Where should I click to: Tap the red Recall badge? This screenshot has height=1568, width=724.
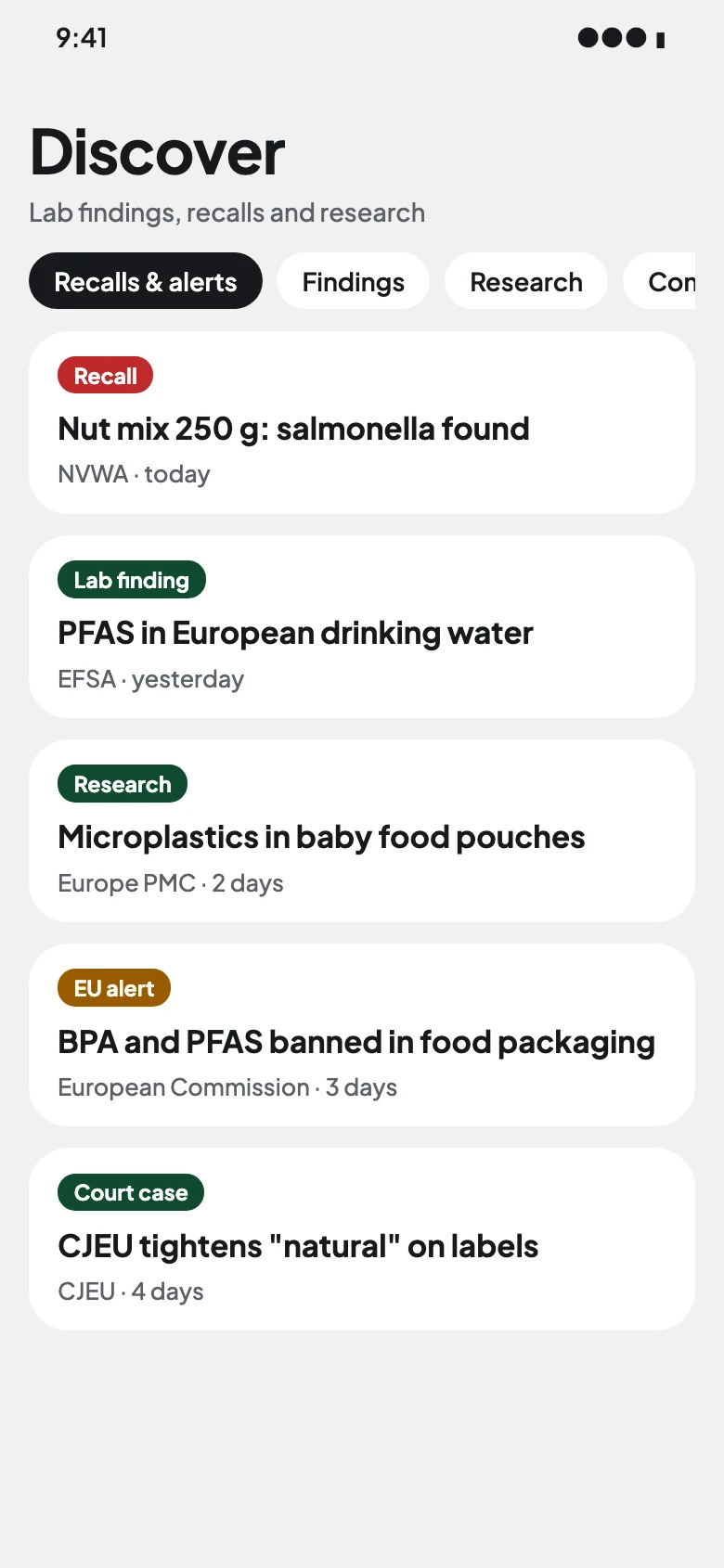click(x=105, y=376)
